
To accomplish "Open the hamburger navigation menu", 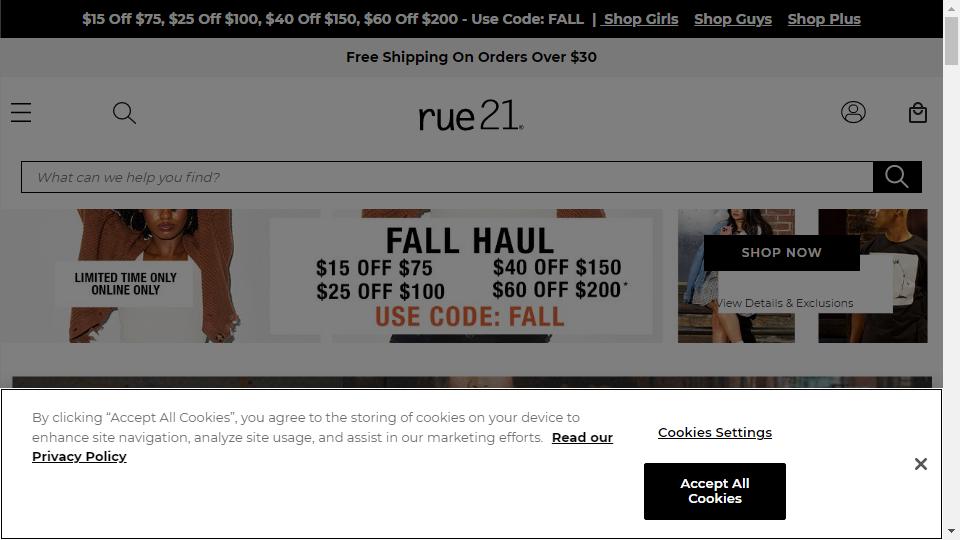I will click(x=21, y=113).
